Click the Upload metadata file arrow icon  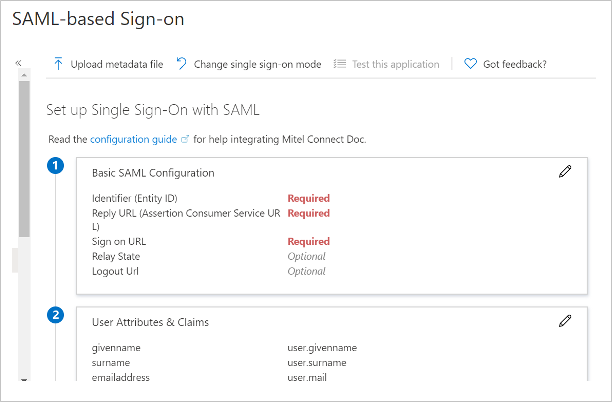pos(58,64)
